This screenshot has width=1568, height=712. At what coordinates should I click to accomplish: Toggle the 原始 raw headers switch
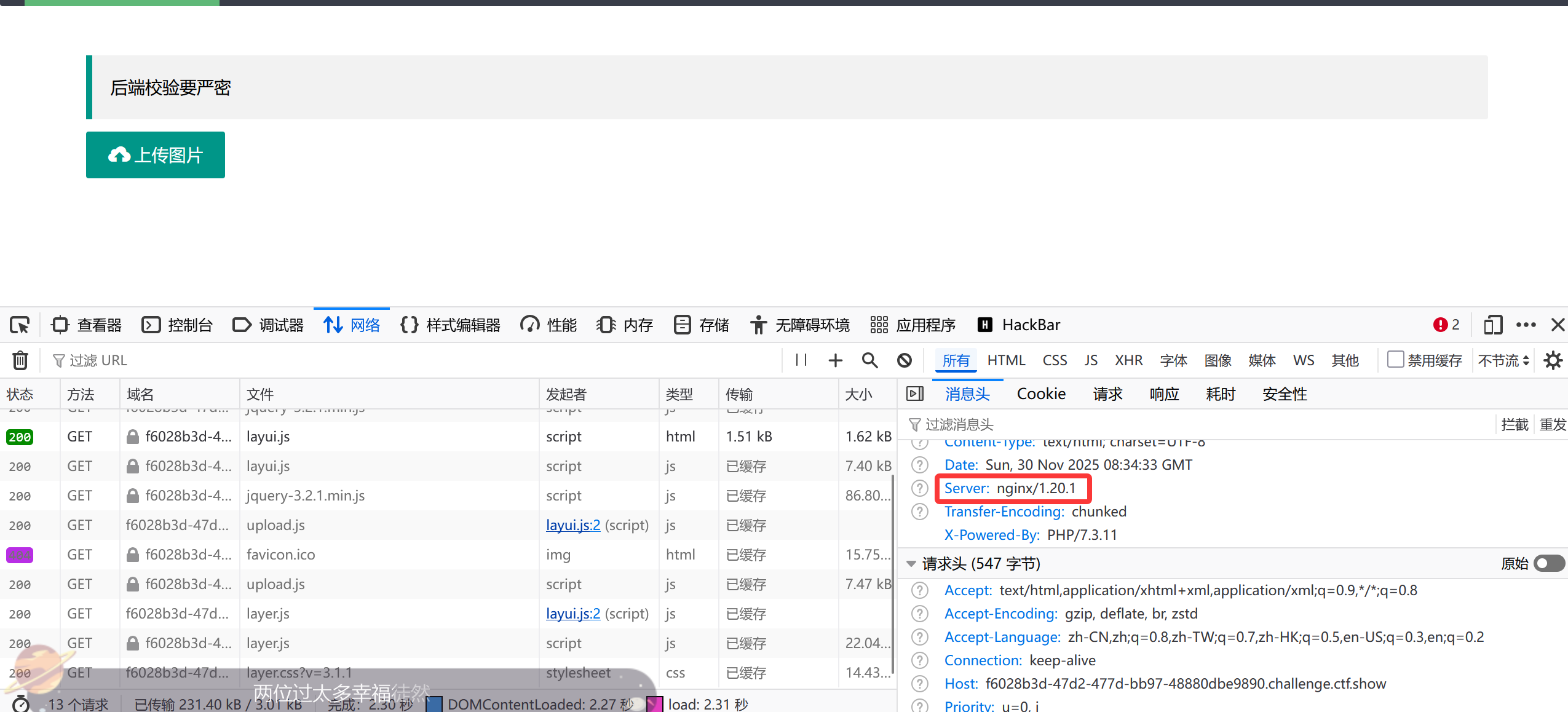pyautogui.click(x=1548, y=563)
